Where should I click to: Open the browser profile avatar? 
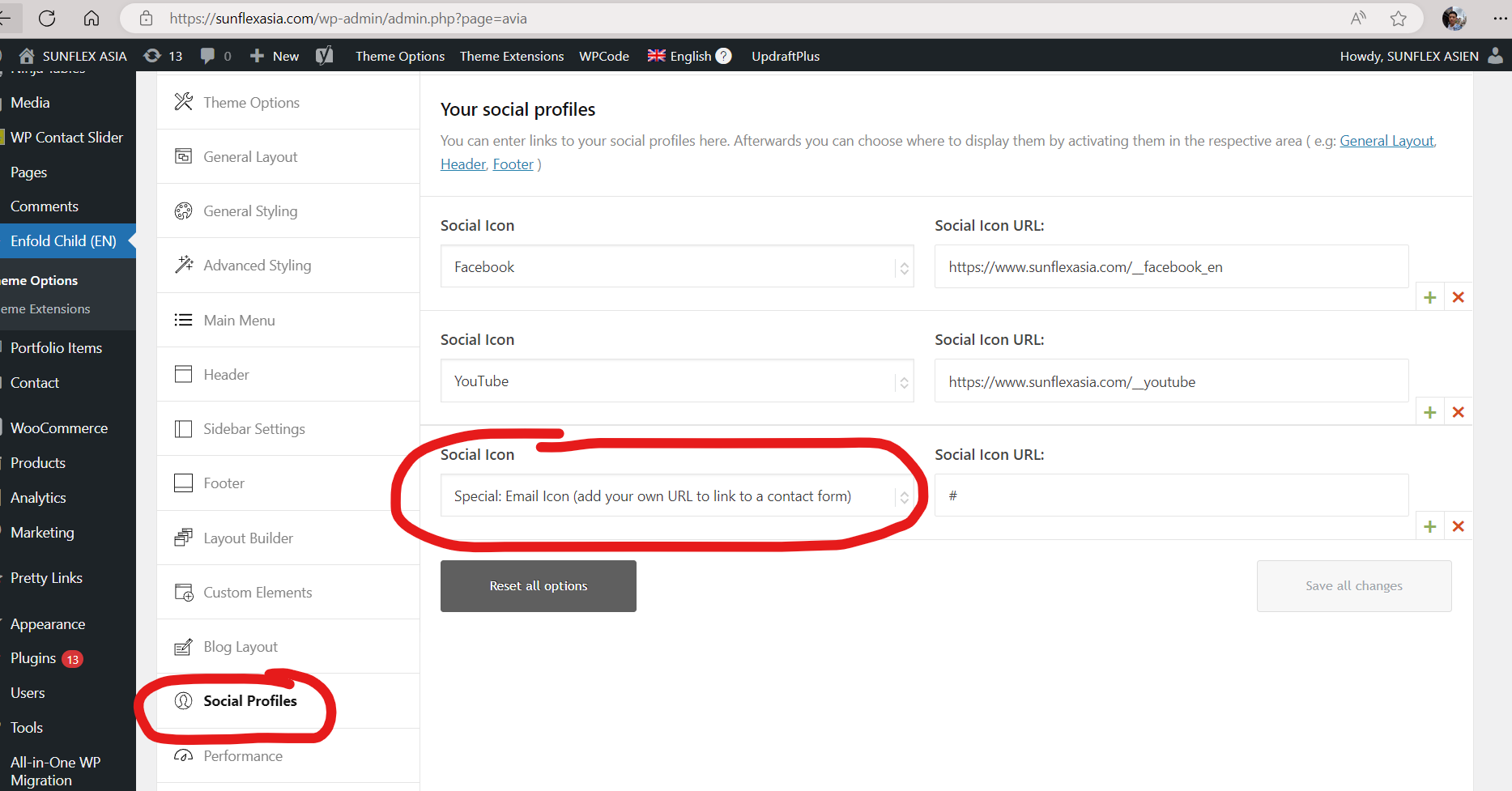click(x=1454, y=18)
